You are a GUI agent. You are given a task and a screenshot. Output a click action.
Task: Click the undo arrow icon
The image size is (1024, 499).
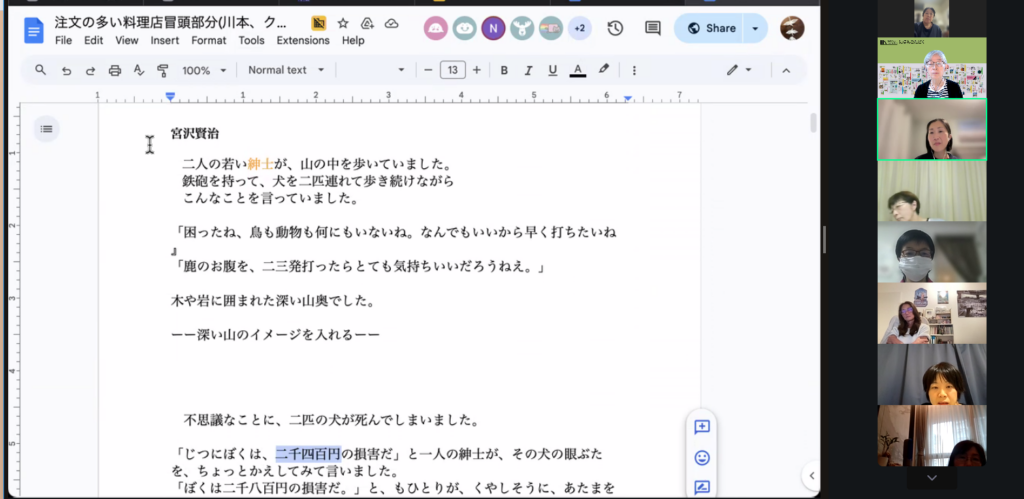tap(66, 70)
